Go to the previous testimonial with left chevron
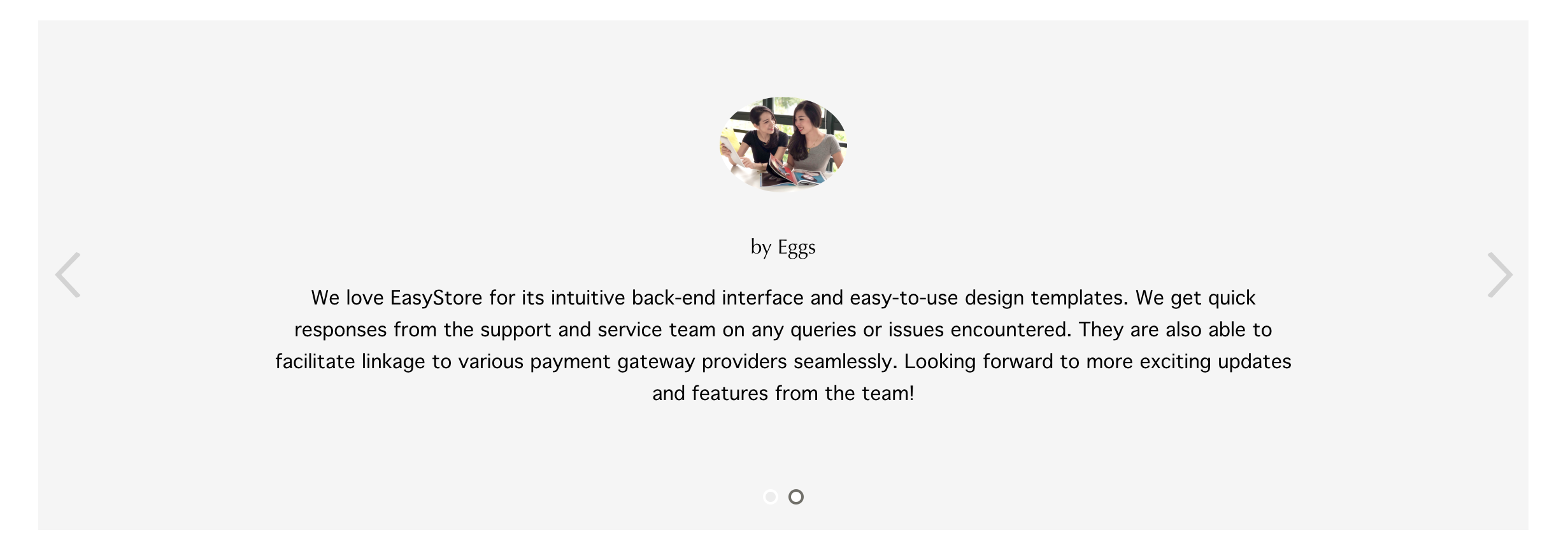Viewport: 1568px width, 544px height. 68,275
